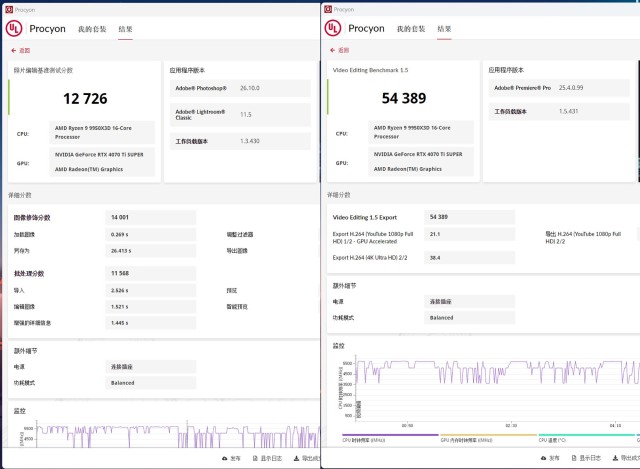Open 我的套装 tab in right window
The width and height of the screenshot is (640, 469).
tap(411, 29)
